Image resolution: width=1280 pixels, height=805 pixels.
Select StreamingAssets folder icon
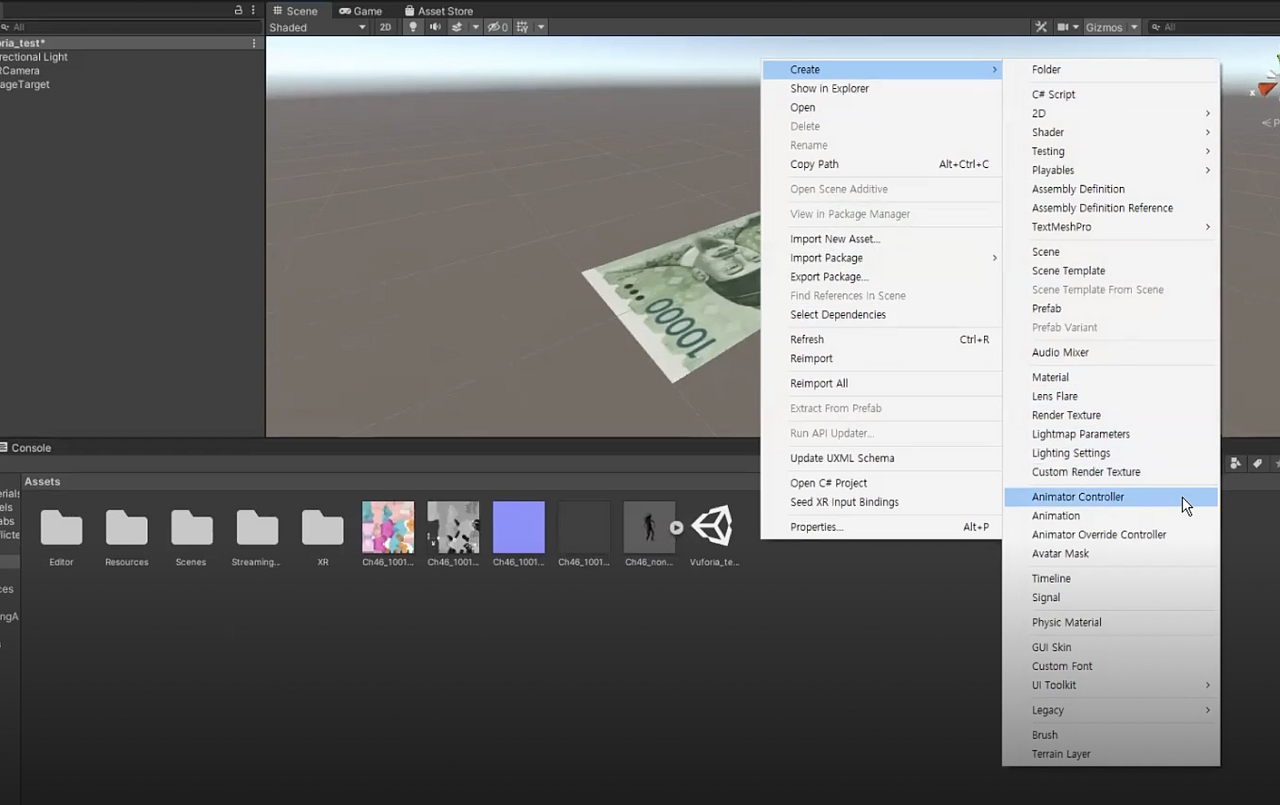coord(257,527)
